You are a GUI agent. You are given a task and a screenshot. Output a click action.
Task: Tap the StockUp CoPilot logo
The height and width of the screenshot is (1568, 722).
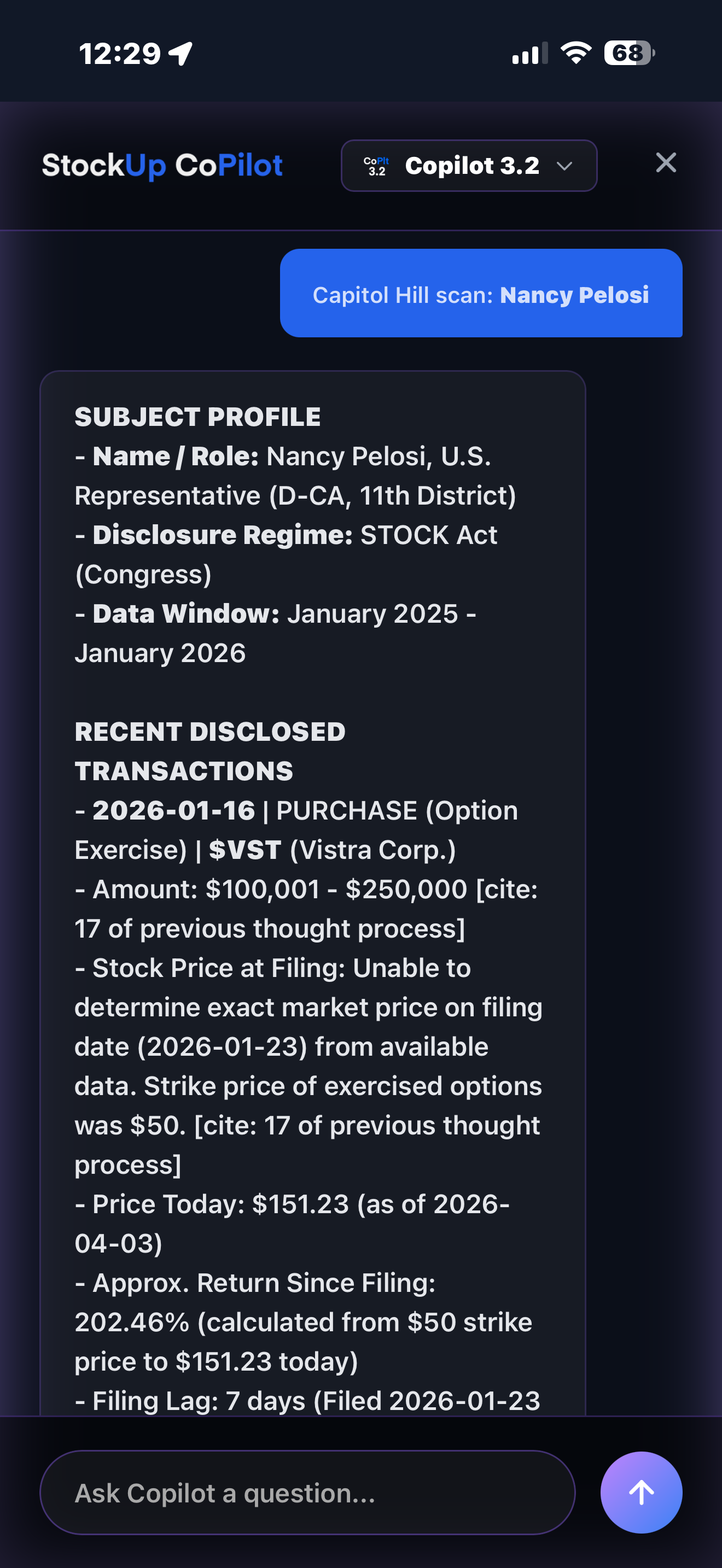click(162, 166)
